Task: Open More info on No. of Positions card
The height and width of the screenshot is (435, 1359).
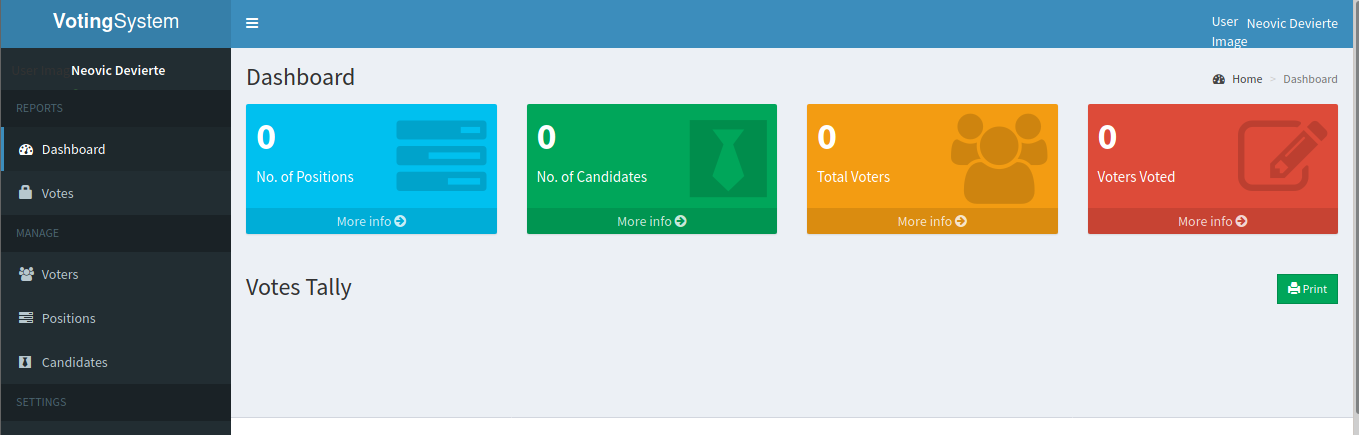Action: 371,221
